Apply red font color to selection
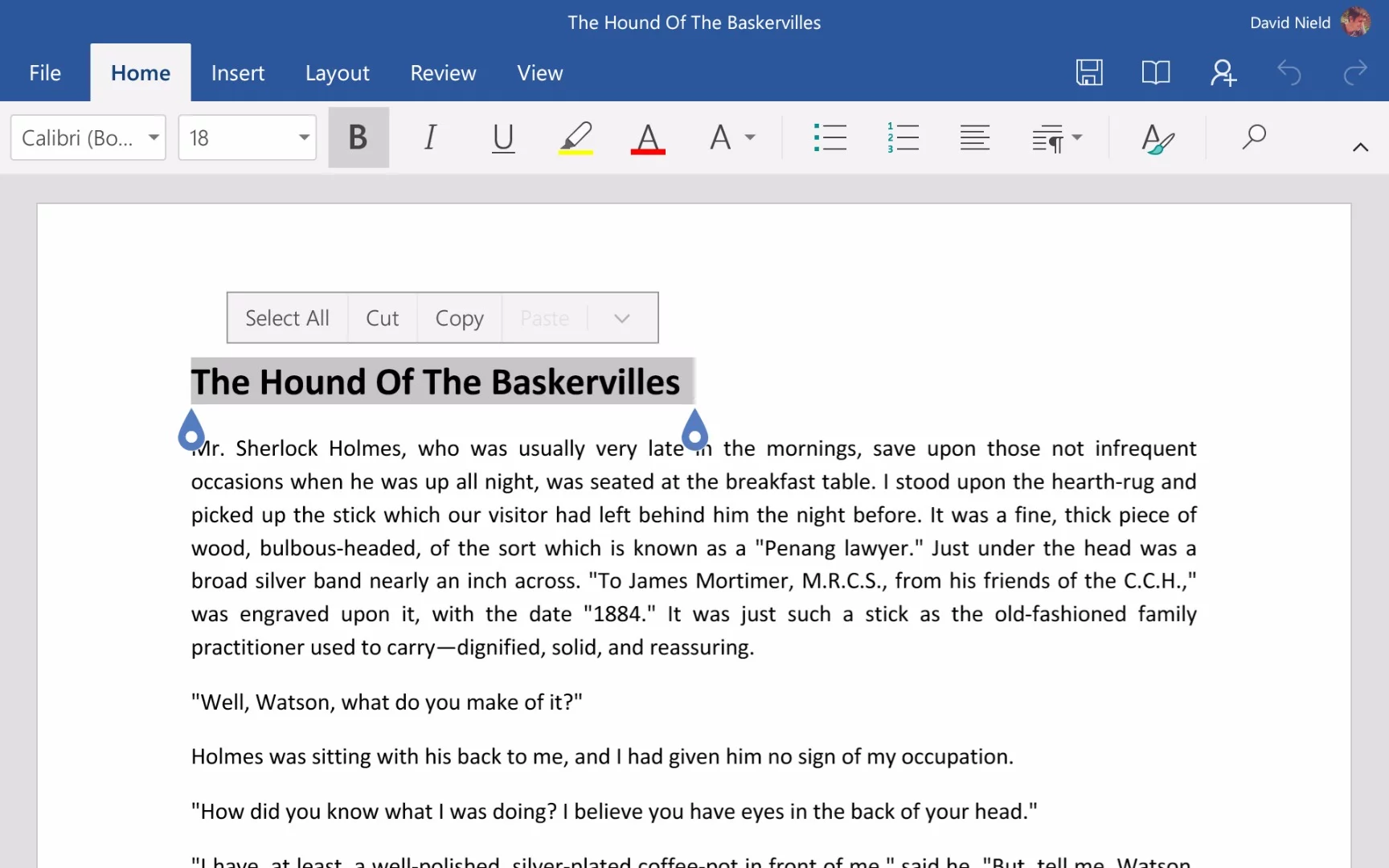 coord(648,137)
